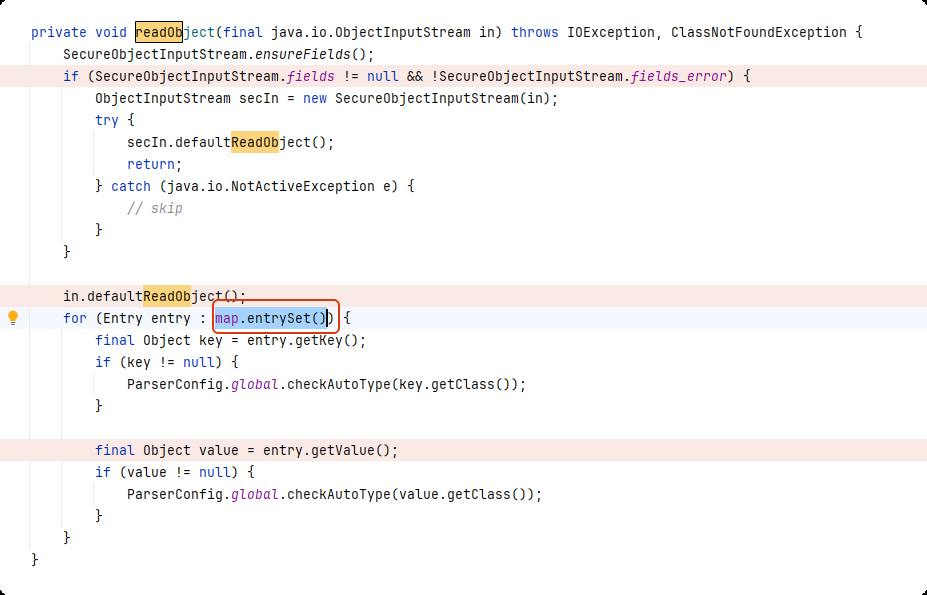Click the yellow lightbulb quick-fix icon

click(13, 318)
